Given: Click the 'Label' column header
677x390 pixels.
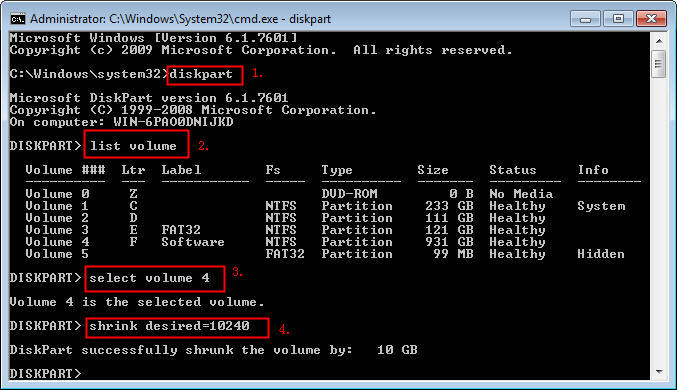Looking at the screenshot, I should (x=181, y=170).
